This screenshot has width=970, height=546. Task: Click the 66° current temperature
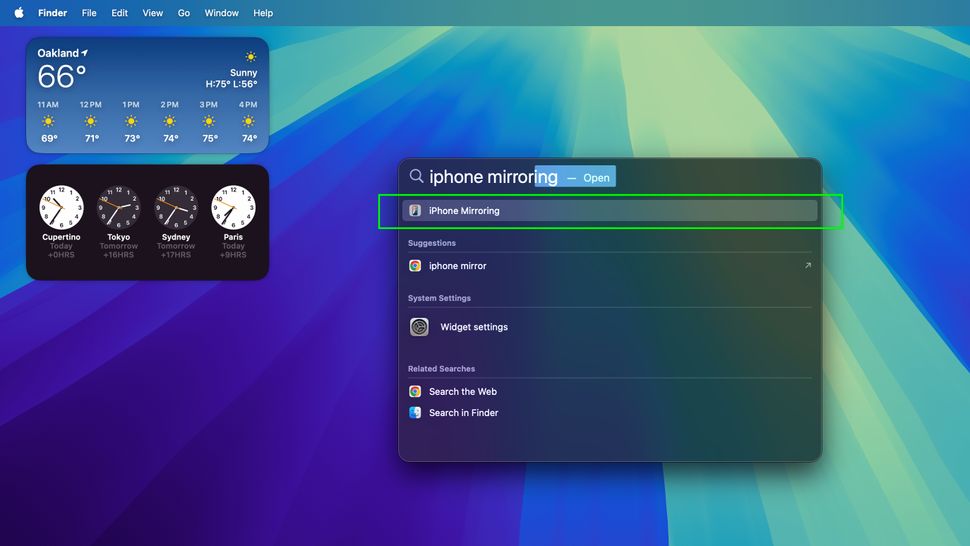(61, 77)
